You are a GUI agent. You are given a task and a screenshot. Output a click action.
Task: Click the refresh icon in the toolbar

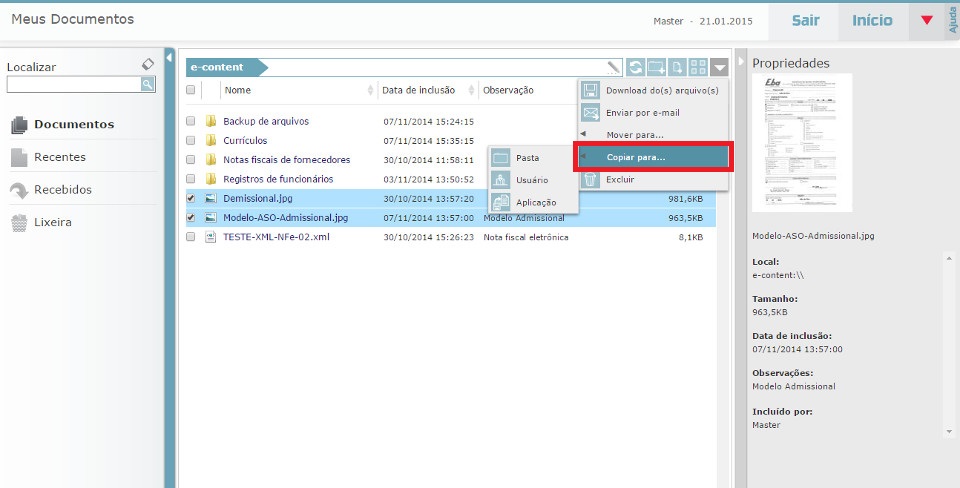tap(636, 68)
